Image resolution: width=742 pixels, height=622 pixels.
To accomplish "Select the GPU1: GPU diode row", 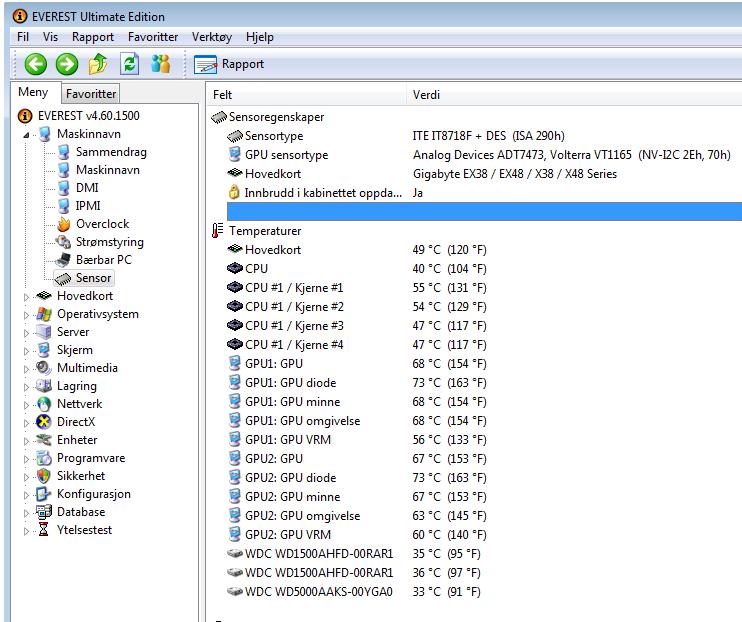I will [x=484, y=383].
